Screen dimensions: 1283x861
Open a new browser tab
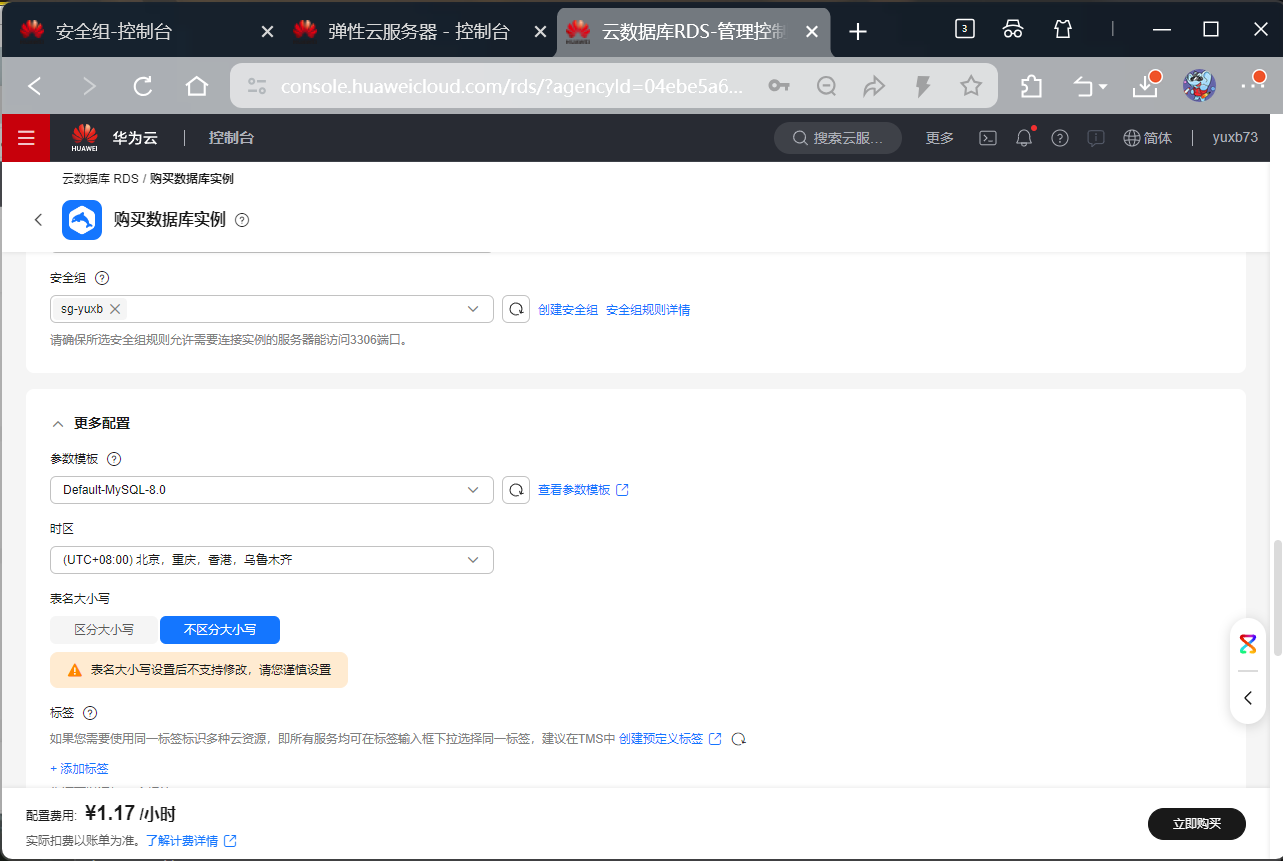pos(857,32)
